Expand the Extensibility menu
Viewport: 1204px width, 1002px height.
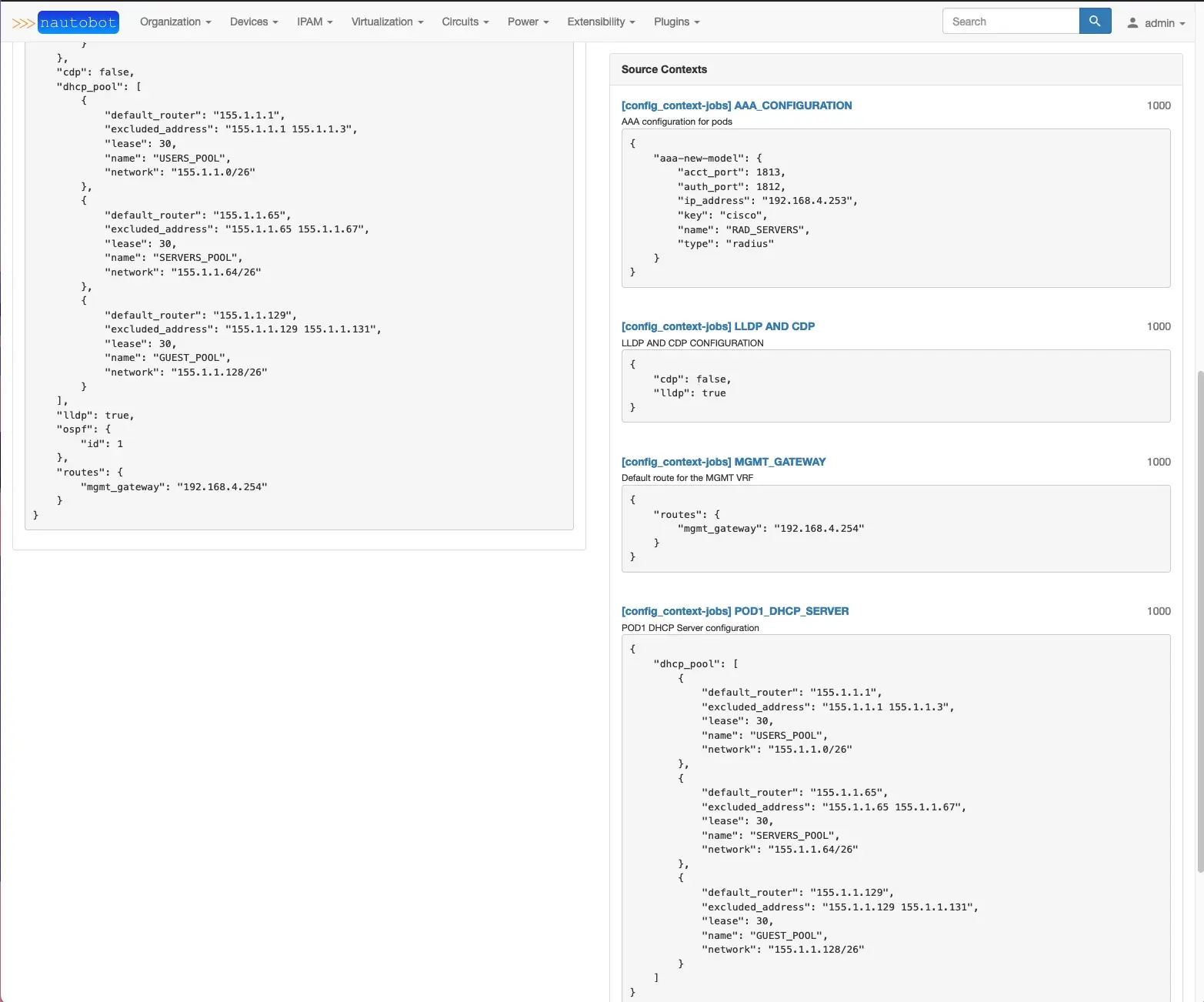[x=601, y=22]
